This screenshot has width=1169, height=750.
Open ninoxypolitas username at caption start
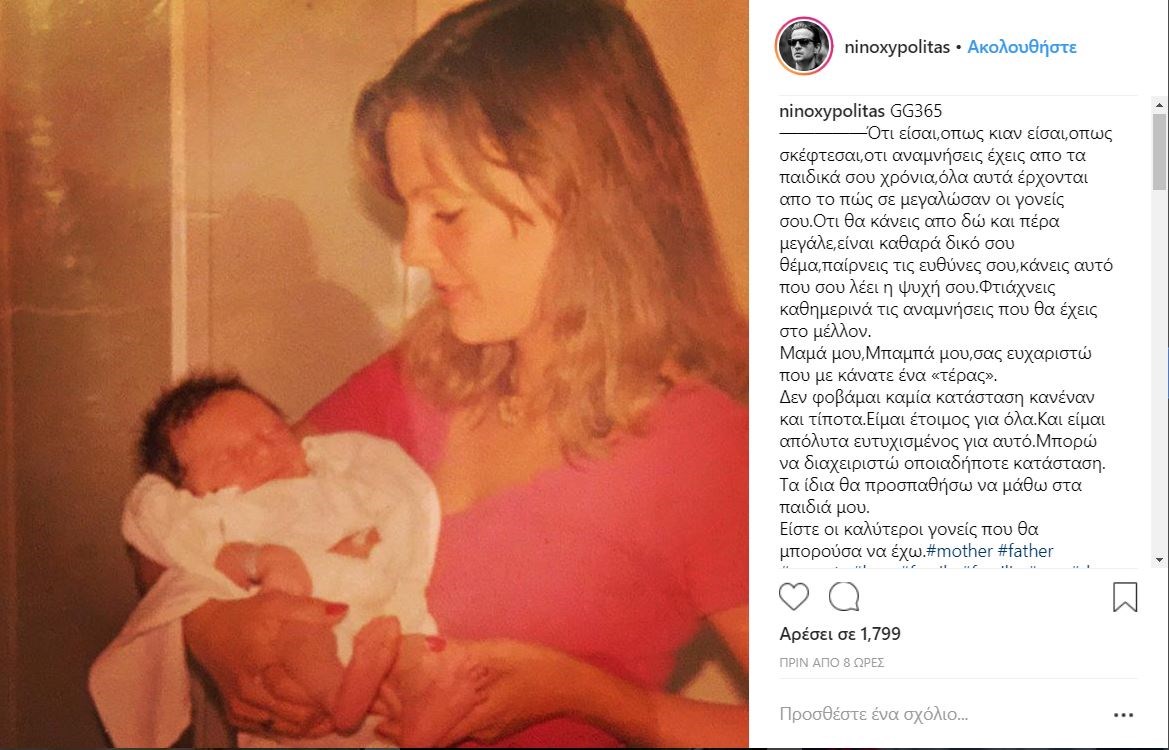click(833, 111)
